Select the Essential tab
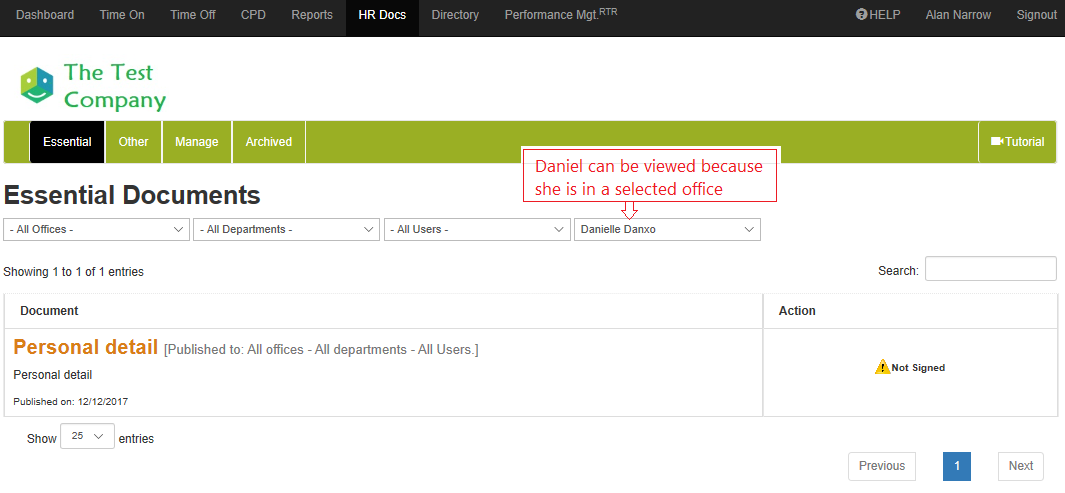 coord(67,142)
